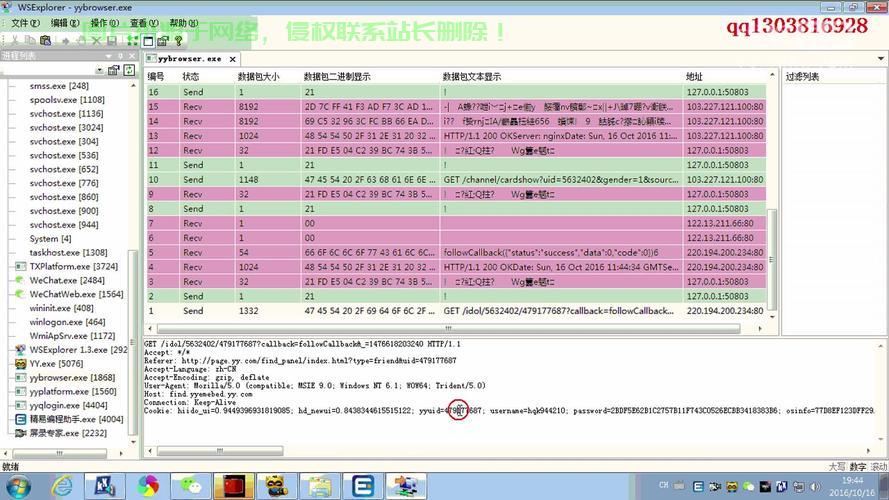Screen dimensions: 889x500
Task: Select packet row 1 GET /idol/5632402
Action: coord(456,311)
